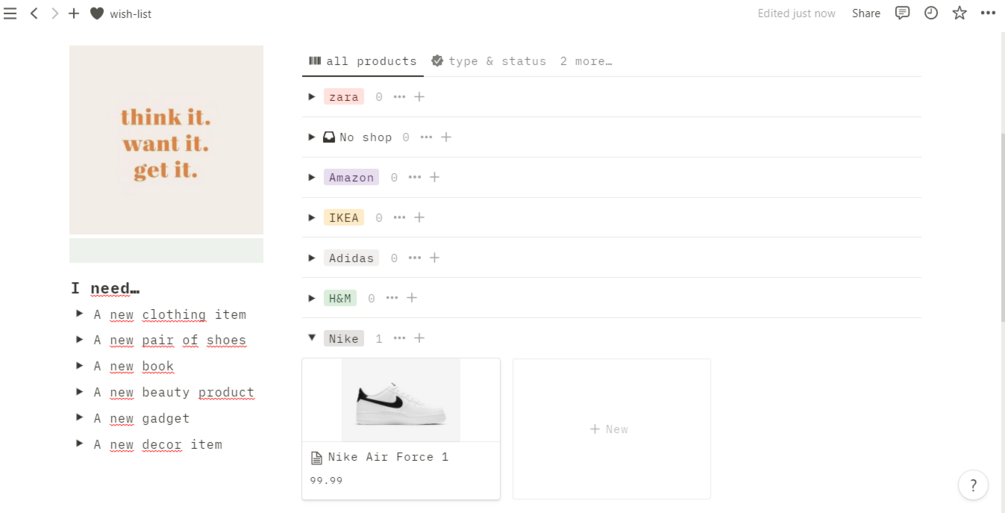Open options ellipsis for Amazon group
Screen dimensions: 1005x513
[x=415, y=177]
